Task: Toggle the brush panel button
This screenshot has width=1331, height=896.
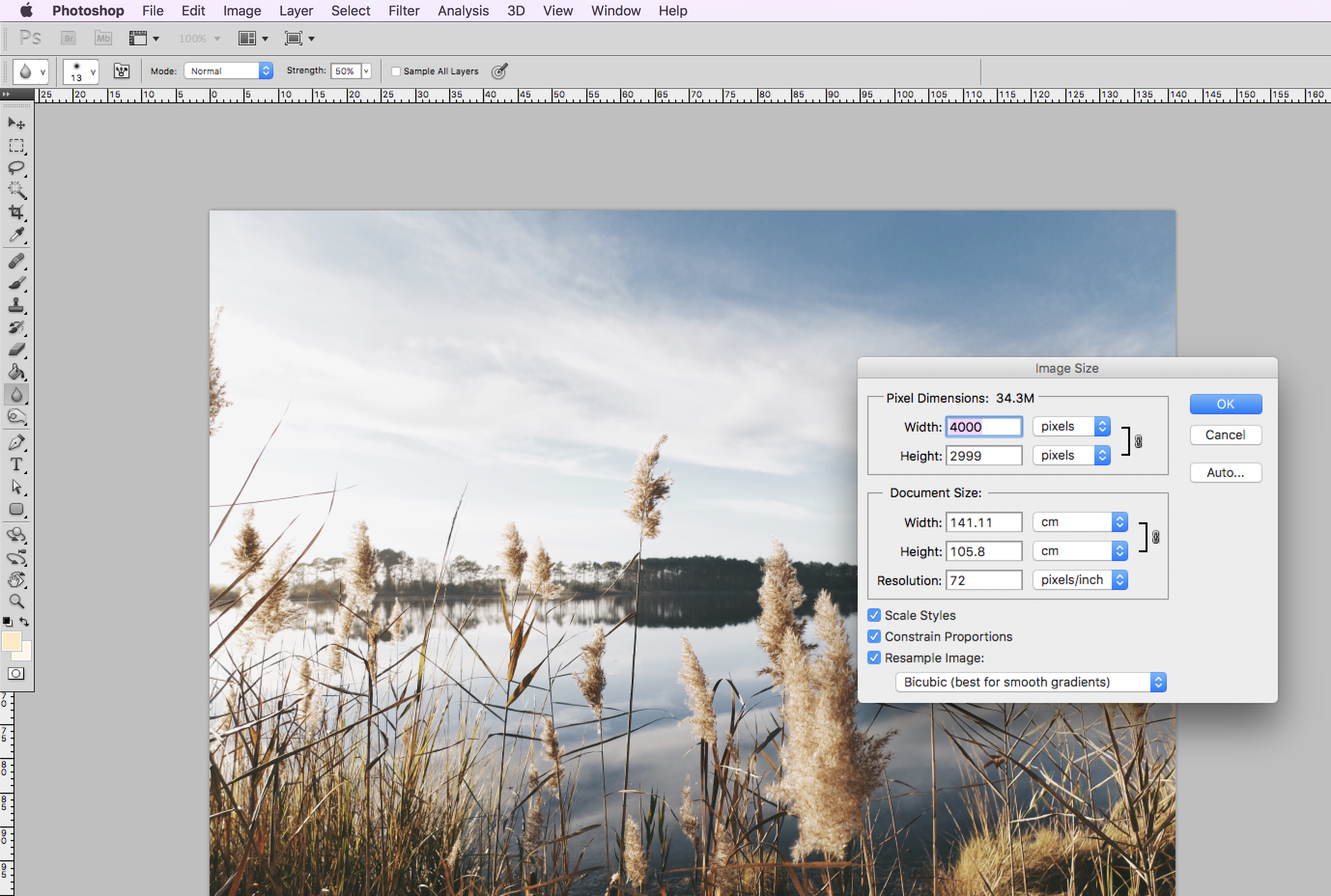Action: tap(122, 71)
